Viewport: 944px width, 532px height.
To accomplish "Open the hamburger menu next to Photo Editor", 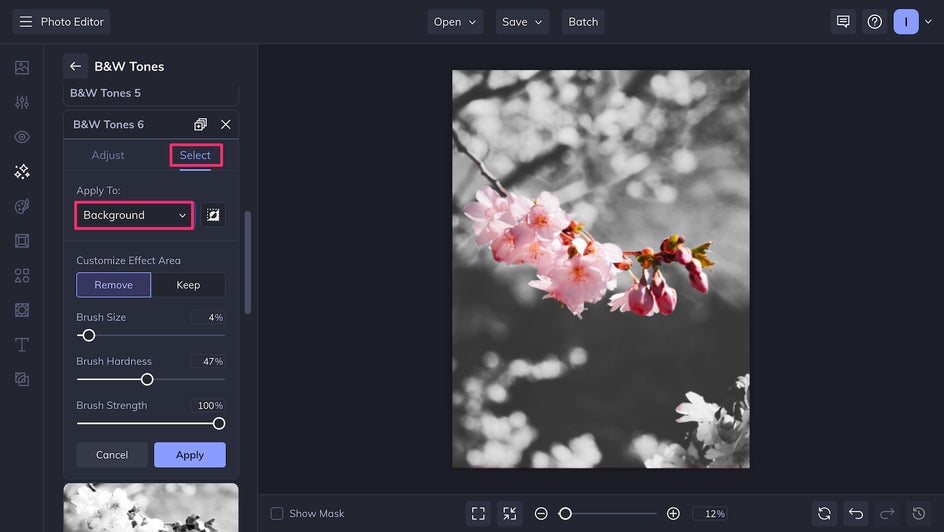I will coord(26,22).
